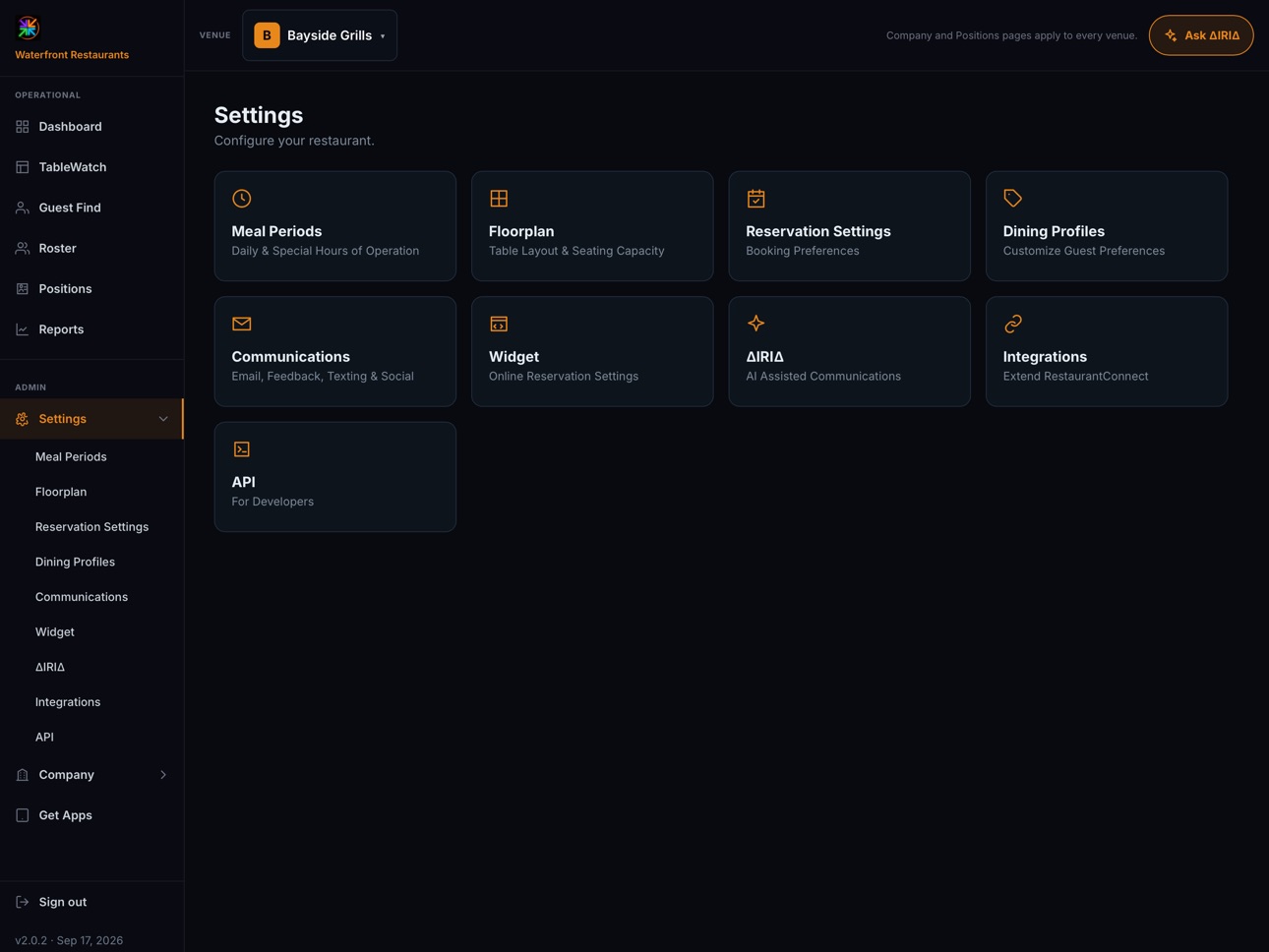The width and height of the screenshot is (1269, 952).
Task: Select Dining Profiles in sidebar submenu
Action: click(x=75, y=562)
